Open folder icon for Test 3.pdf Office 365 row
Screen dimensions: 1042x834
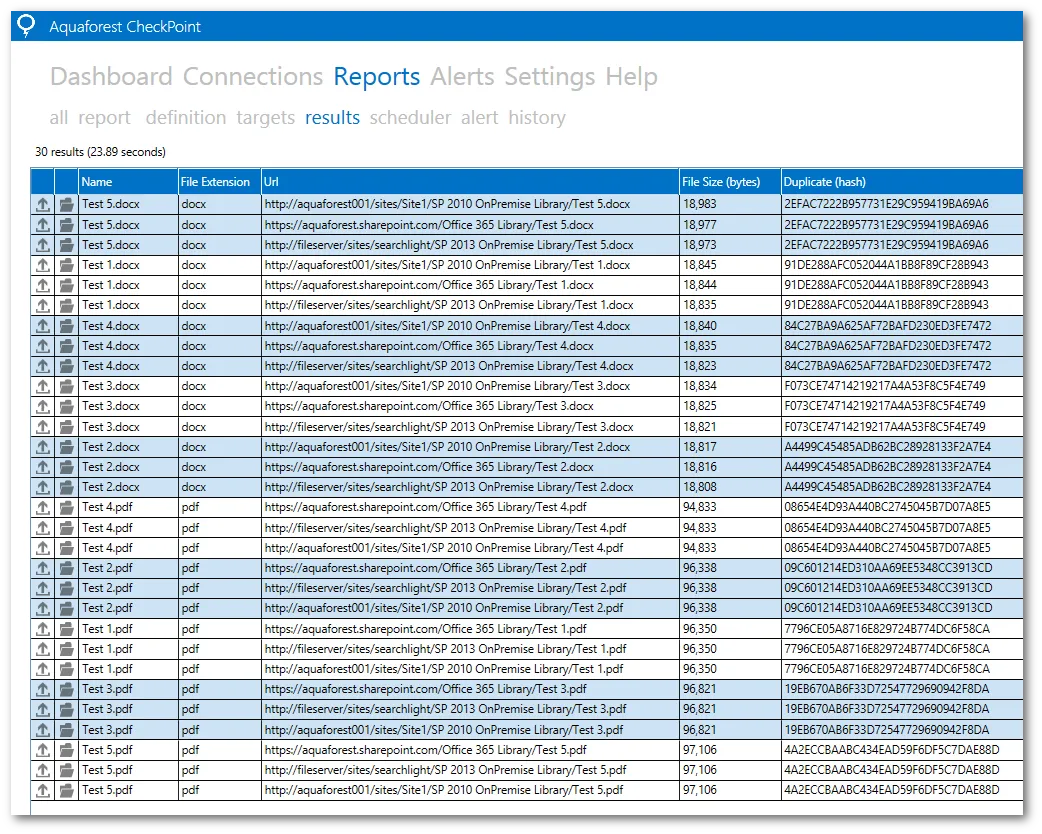point(66,689)
